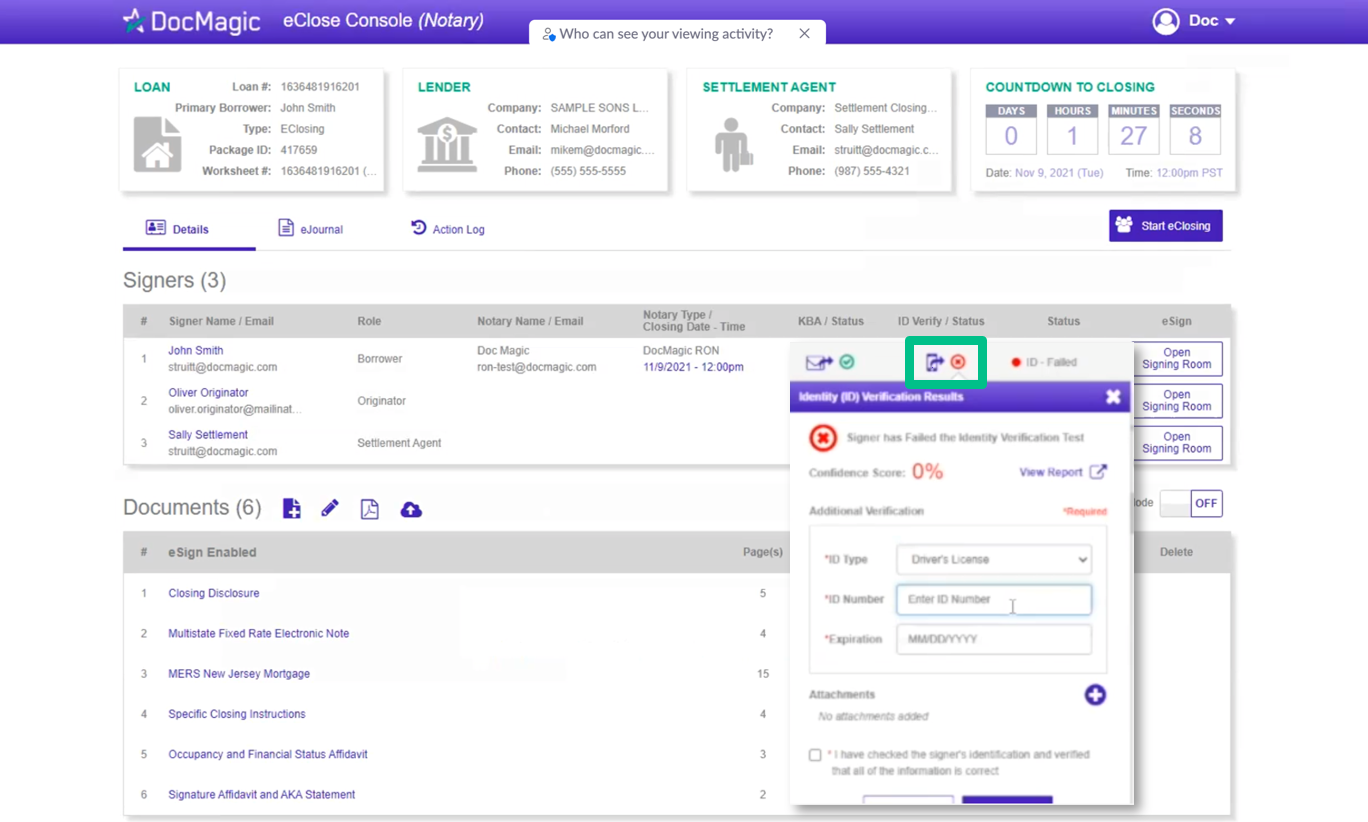This screenshot has width=1368, height=822.
Task: Click the PDF document icon
Action: point(370,509)
